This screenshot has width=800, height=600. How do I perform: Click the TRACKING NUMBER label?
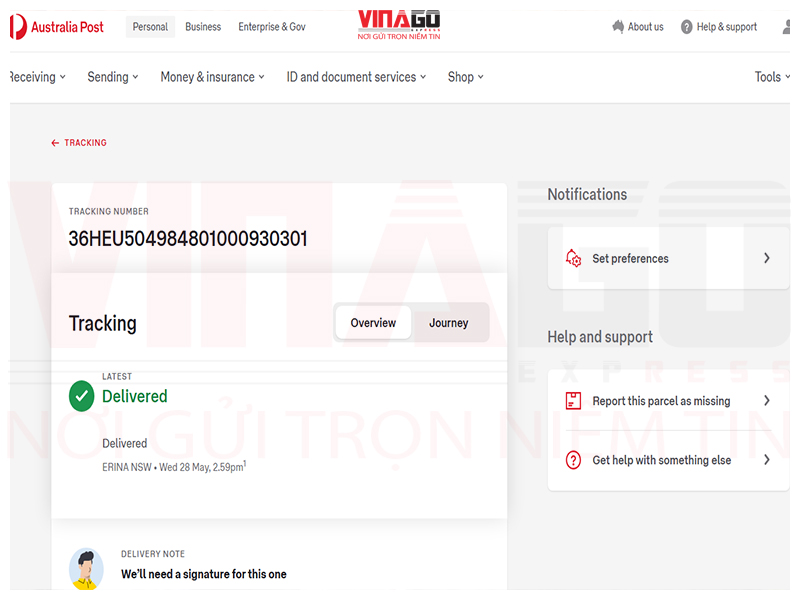pyautogui.click(x=109, y=211)
